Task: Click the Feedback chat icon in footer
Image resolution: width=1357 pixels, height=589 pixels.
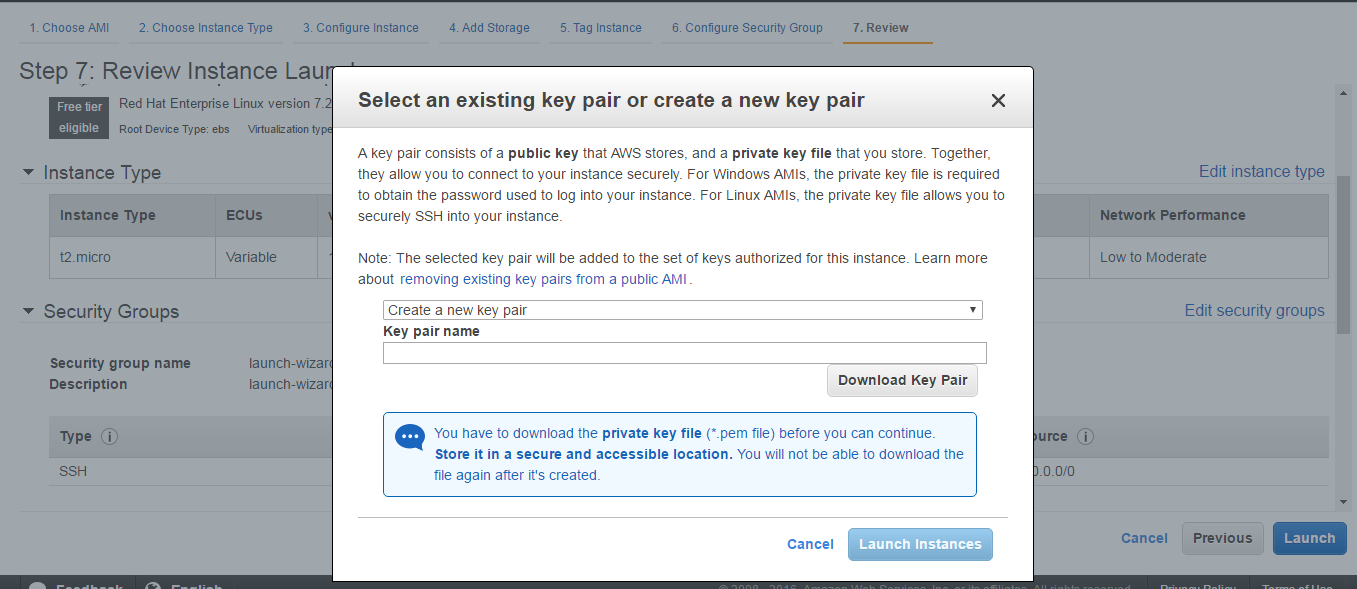Action: click(36, 585)
